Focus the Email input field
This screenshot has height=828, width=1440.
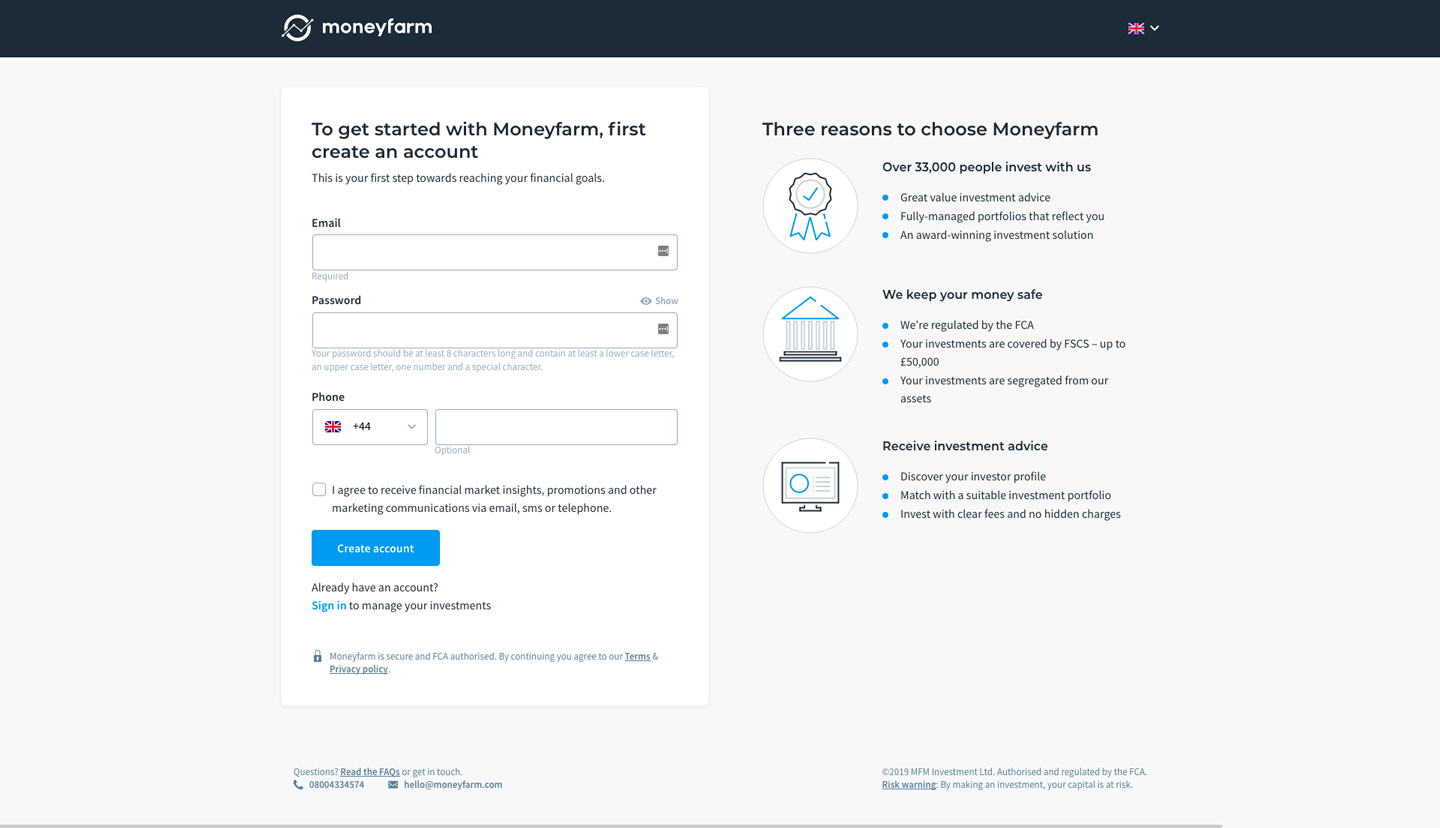pyautogui.click(x=494, y=252)
